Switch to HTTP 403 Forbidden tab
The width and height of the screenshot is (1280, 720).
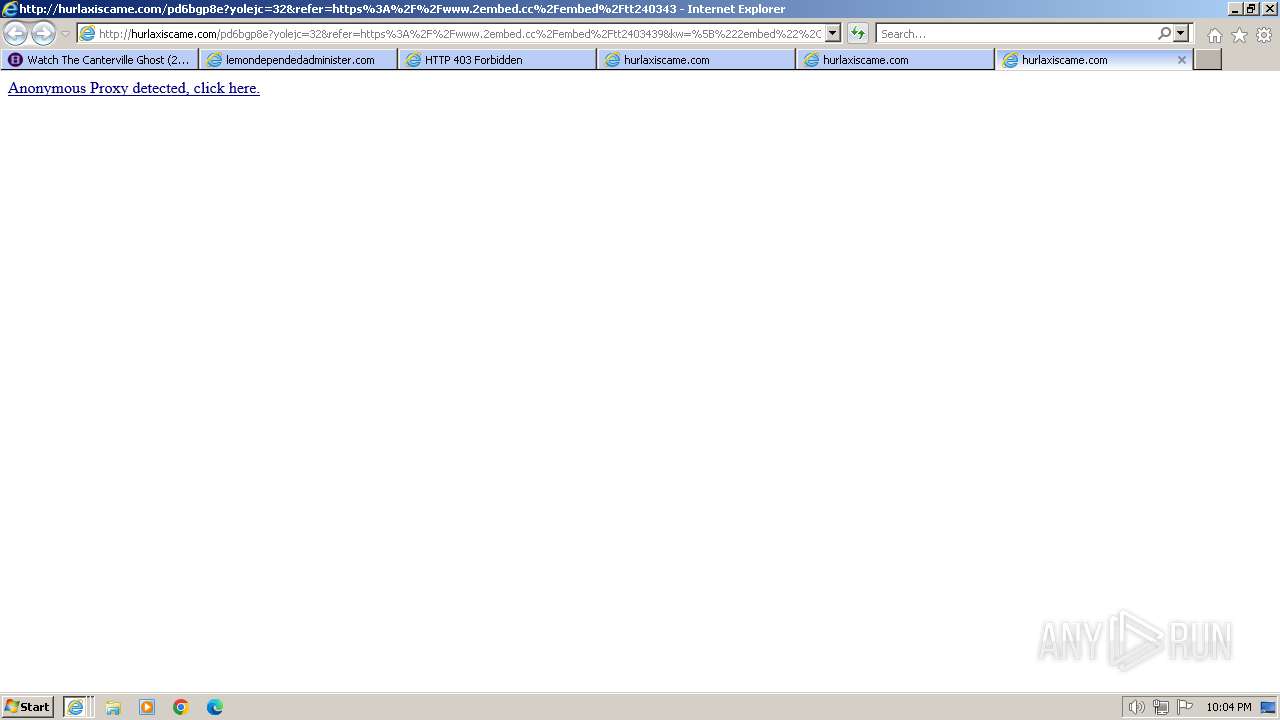(498, 60)
